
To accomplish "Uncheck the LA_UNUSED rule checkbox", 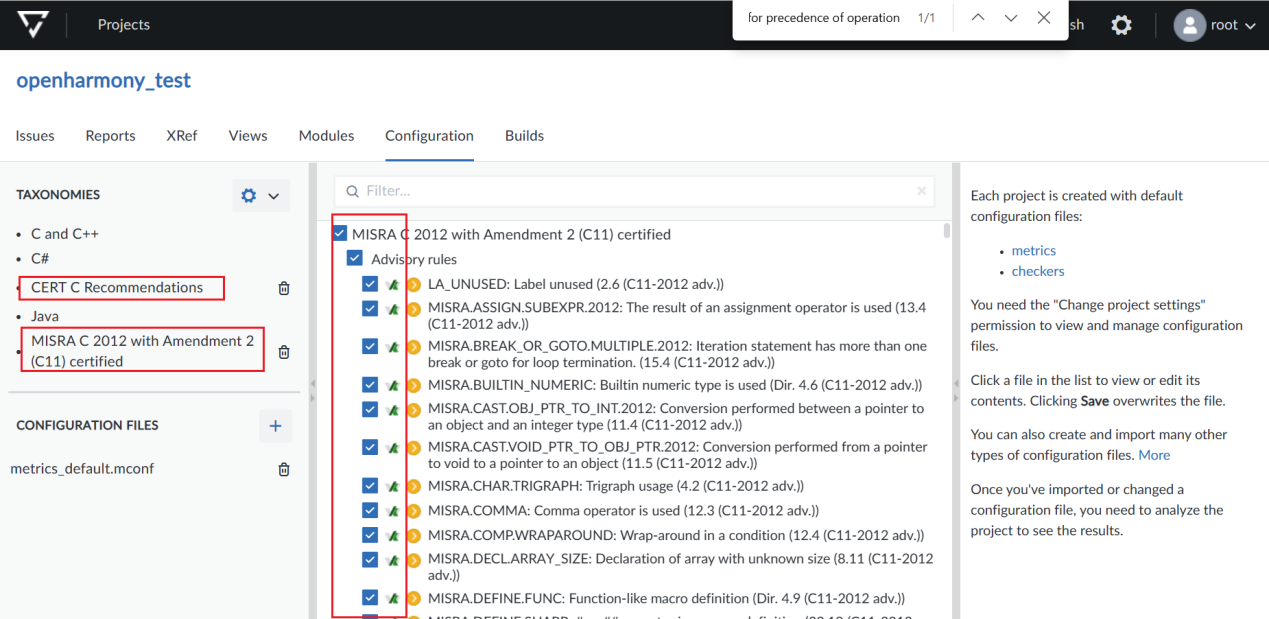I will click(x=370, y=284).
